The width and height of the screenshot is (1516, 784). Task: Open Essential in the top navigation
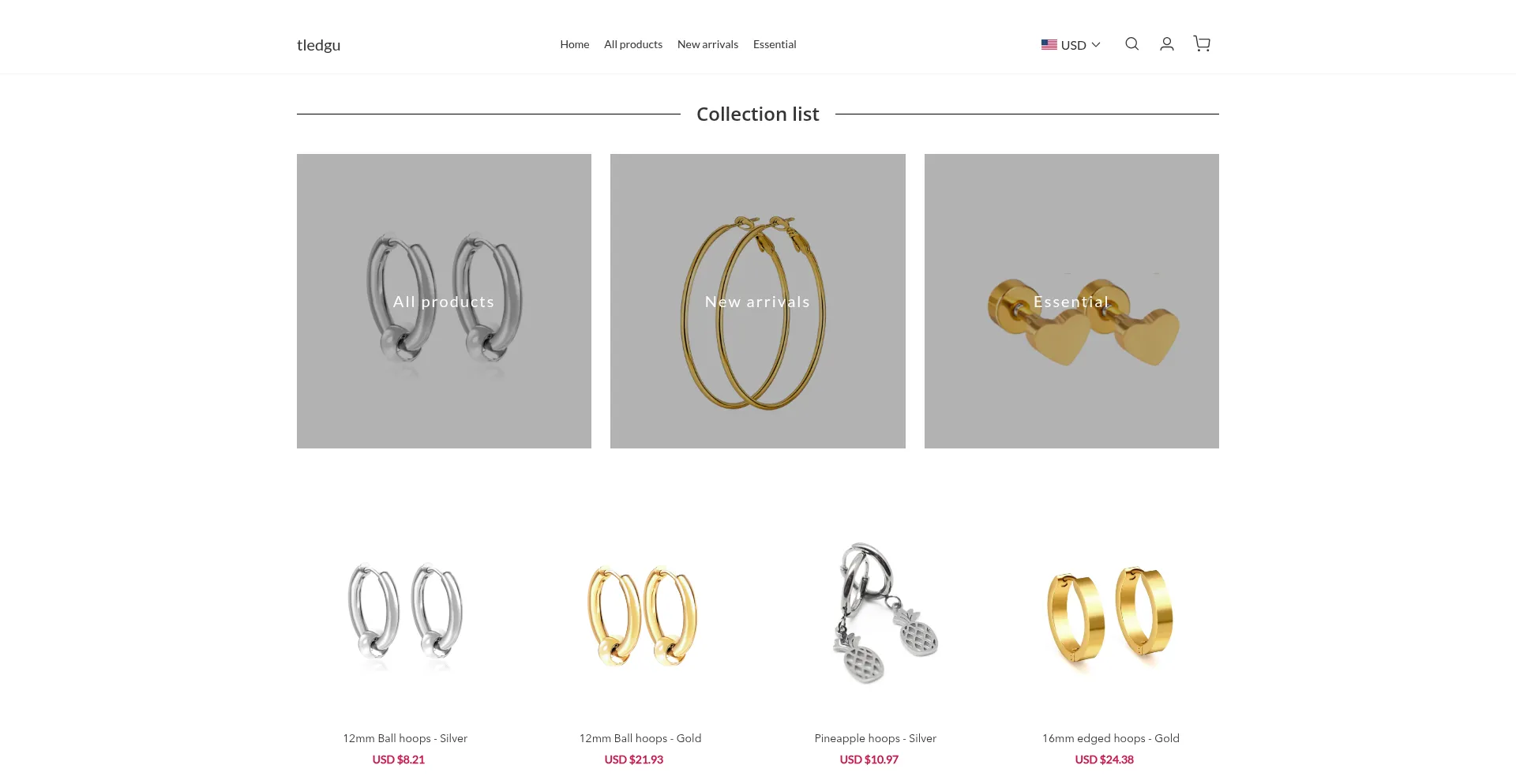(x=775, y=44)
